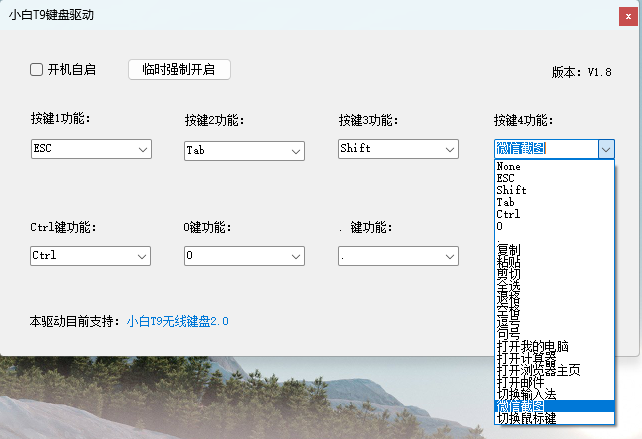Open the 小白T9无线键盘2.0 link

point(178,321)
